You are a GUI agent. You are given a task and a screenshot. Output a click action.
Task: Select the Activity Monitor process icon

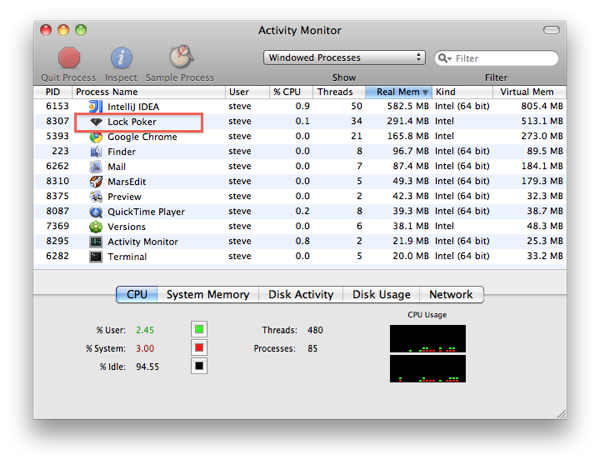click(96, 241)
